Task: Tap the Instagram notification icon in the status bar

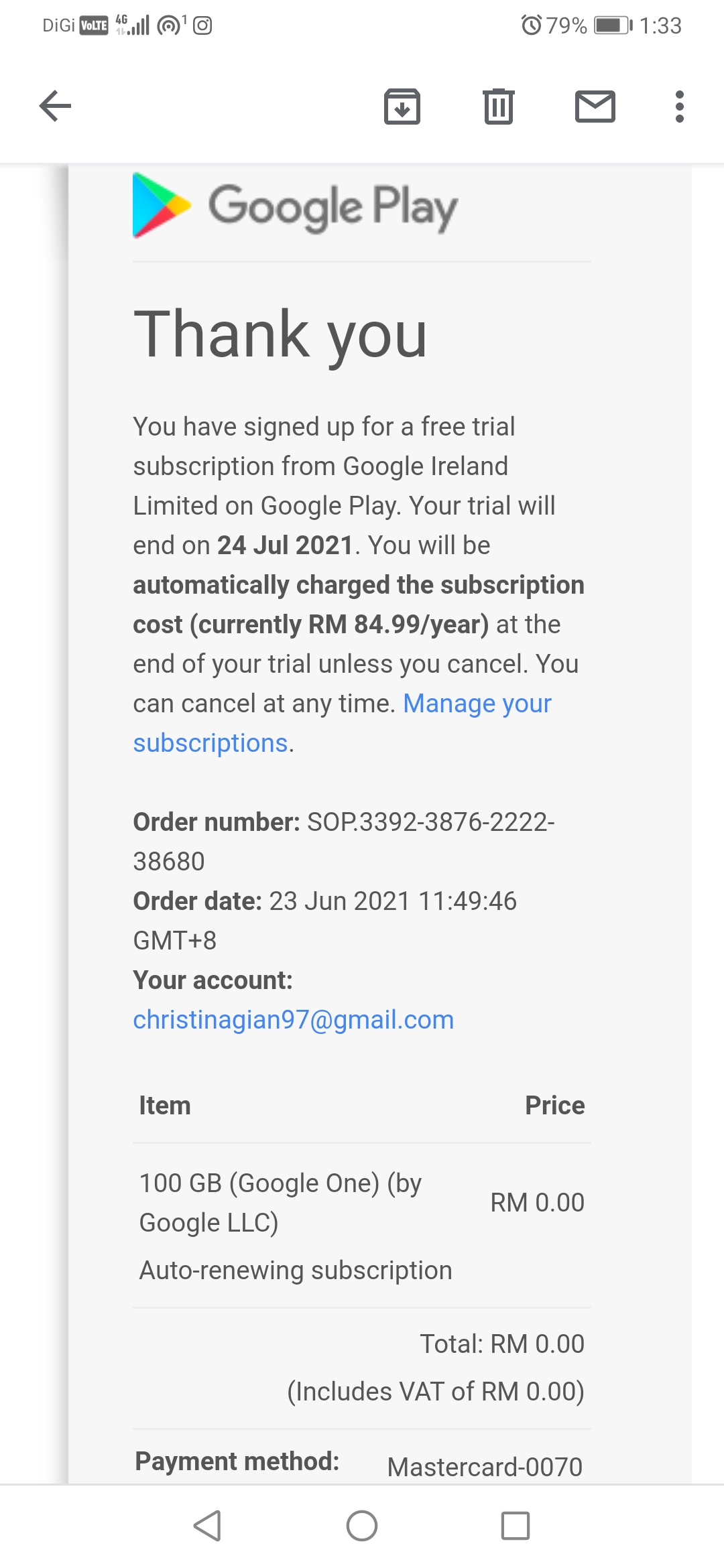Action: click(202, 25)
